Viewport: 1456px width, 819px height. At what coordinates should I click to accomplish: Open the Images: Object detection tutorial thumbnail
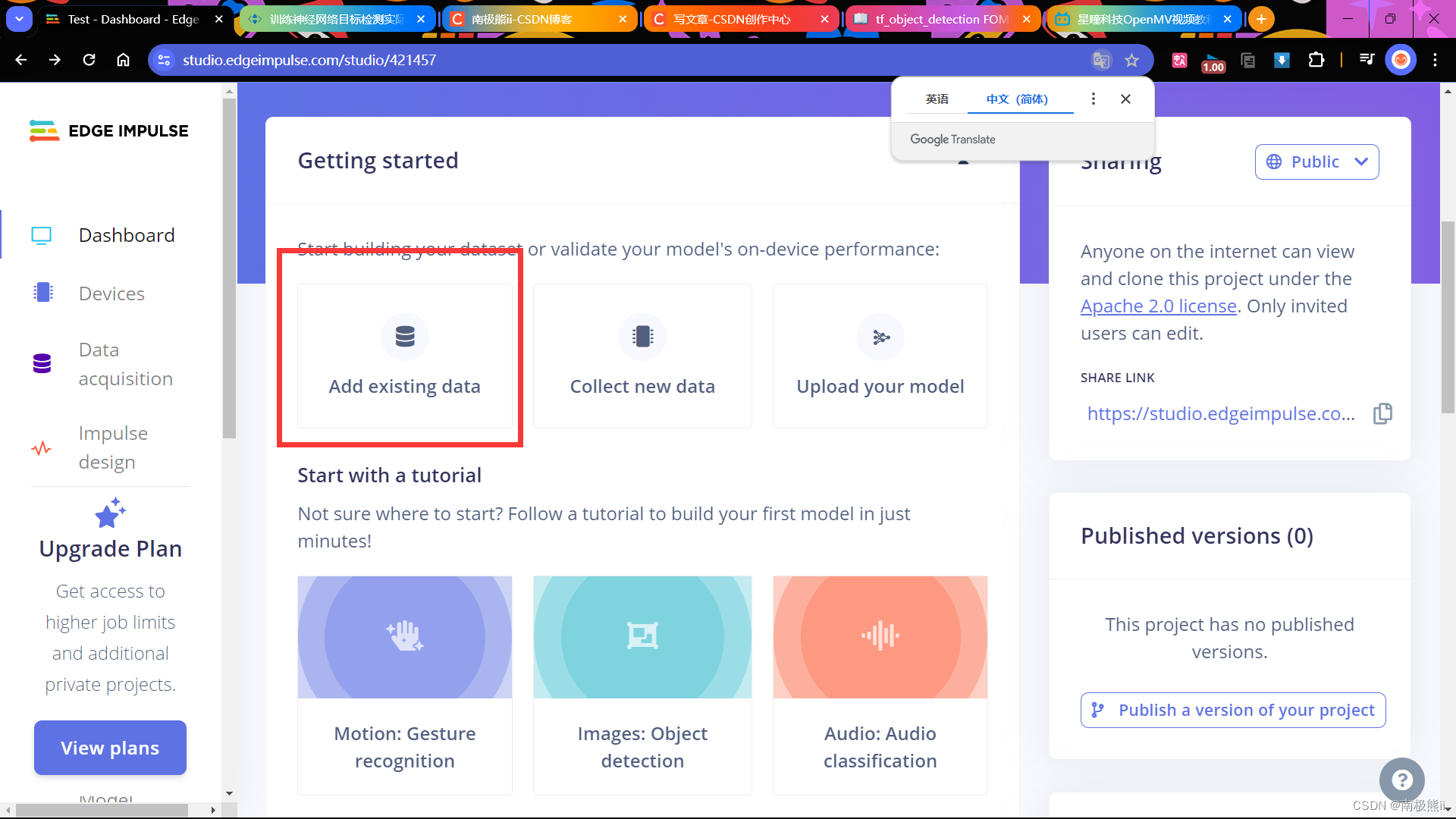[642, 637]
